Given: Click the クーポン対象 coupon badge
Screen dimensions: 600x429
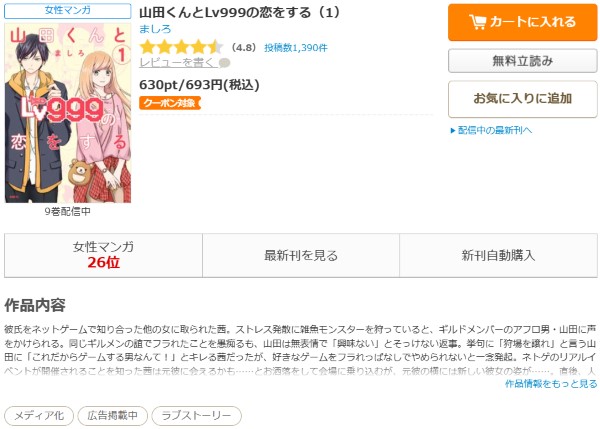Looking at the screenshot, I should coord(170,103).
